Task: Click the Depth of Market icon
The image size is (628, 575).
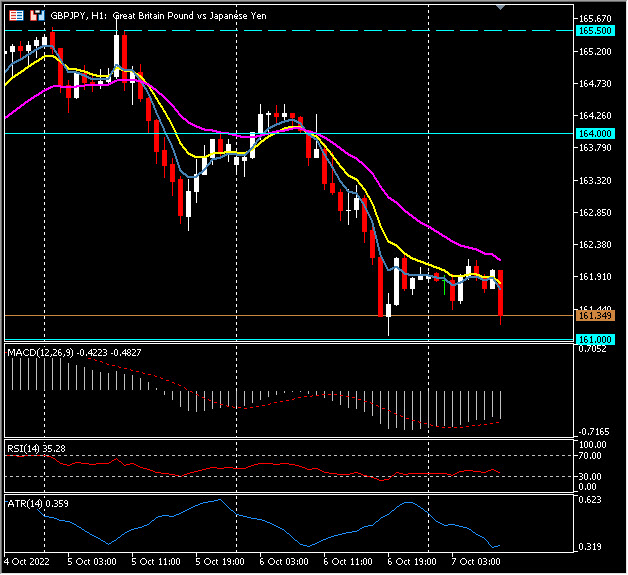Action: click(37, 16)
